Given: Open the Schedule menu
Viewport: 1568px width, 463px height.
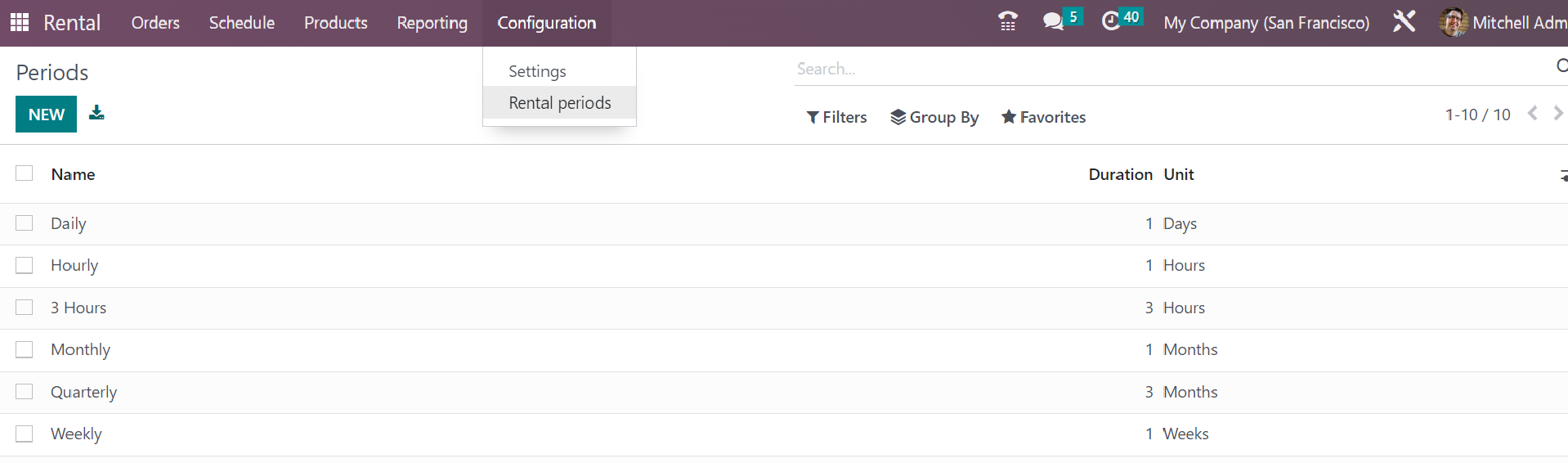Looking at the screenshot, I should pyautogui.click(x=242, y=23).
